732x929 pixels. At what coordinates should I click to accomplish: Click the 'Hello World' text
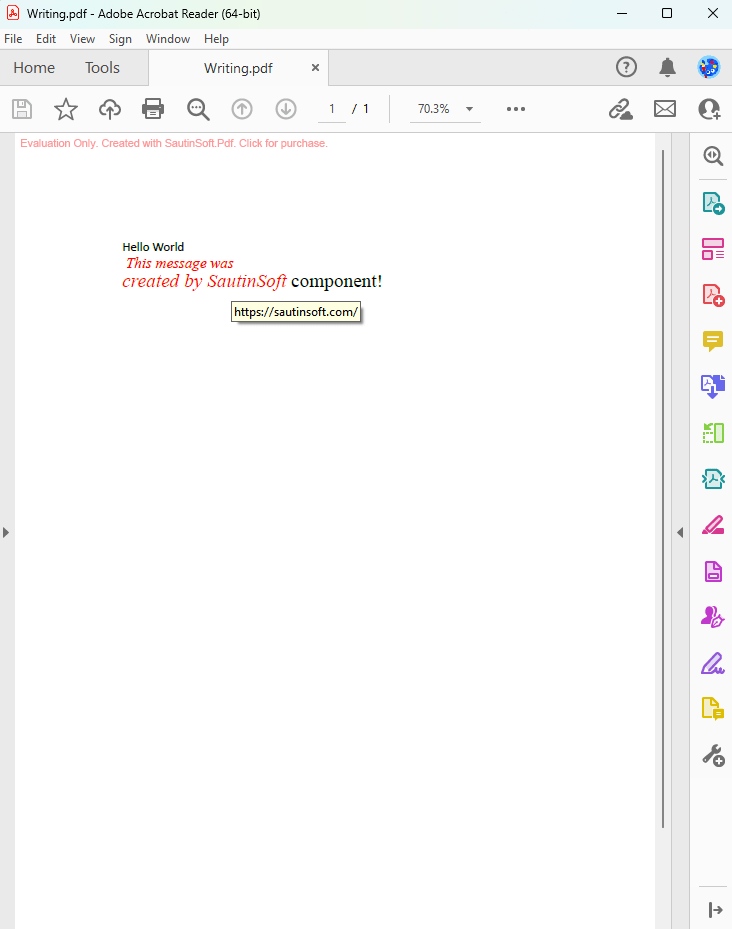click(153, 247)
